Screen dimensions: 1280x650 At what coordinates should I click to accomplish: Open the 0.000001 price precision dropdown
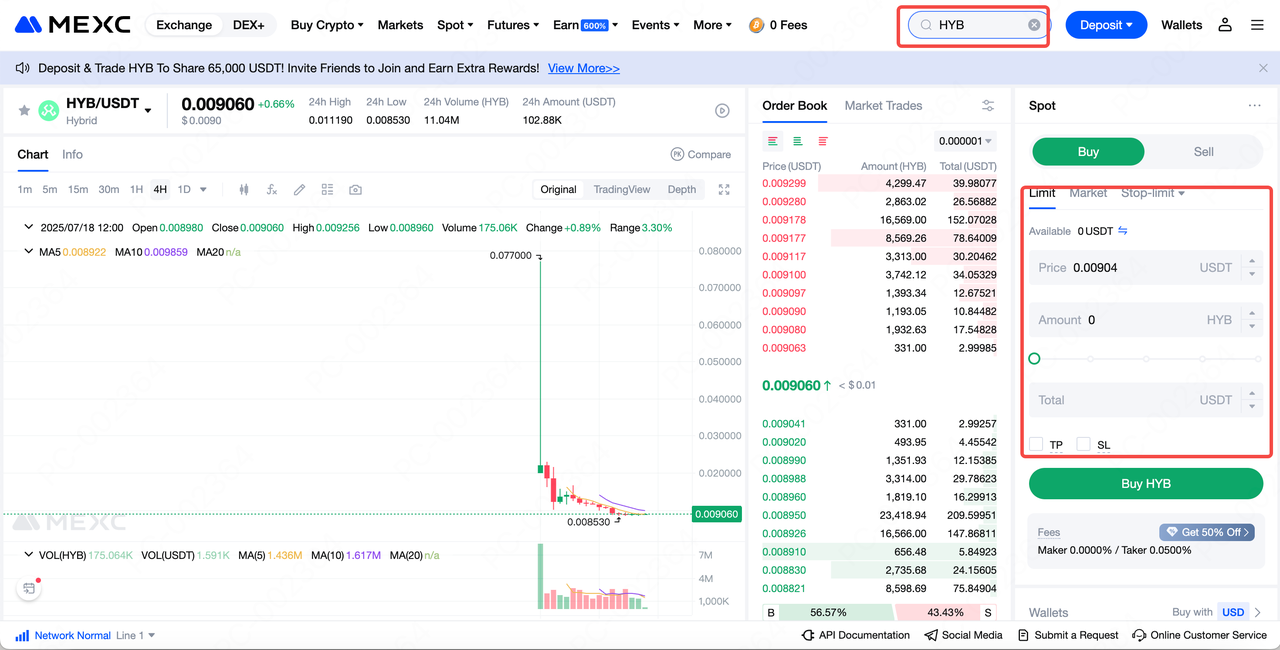965,141
